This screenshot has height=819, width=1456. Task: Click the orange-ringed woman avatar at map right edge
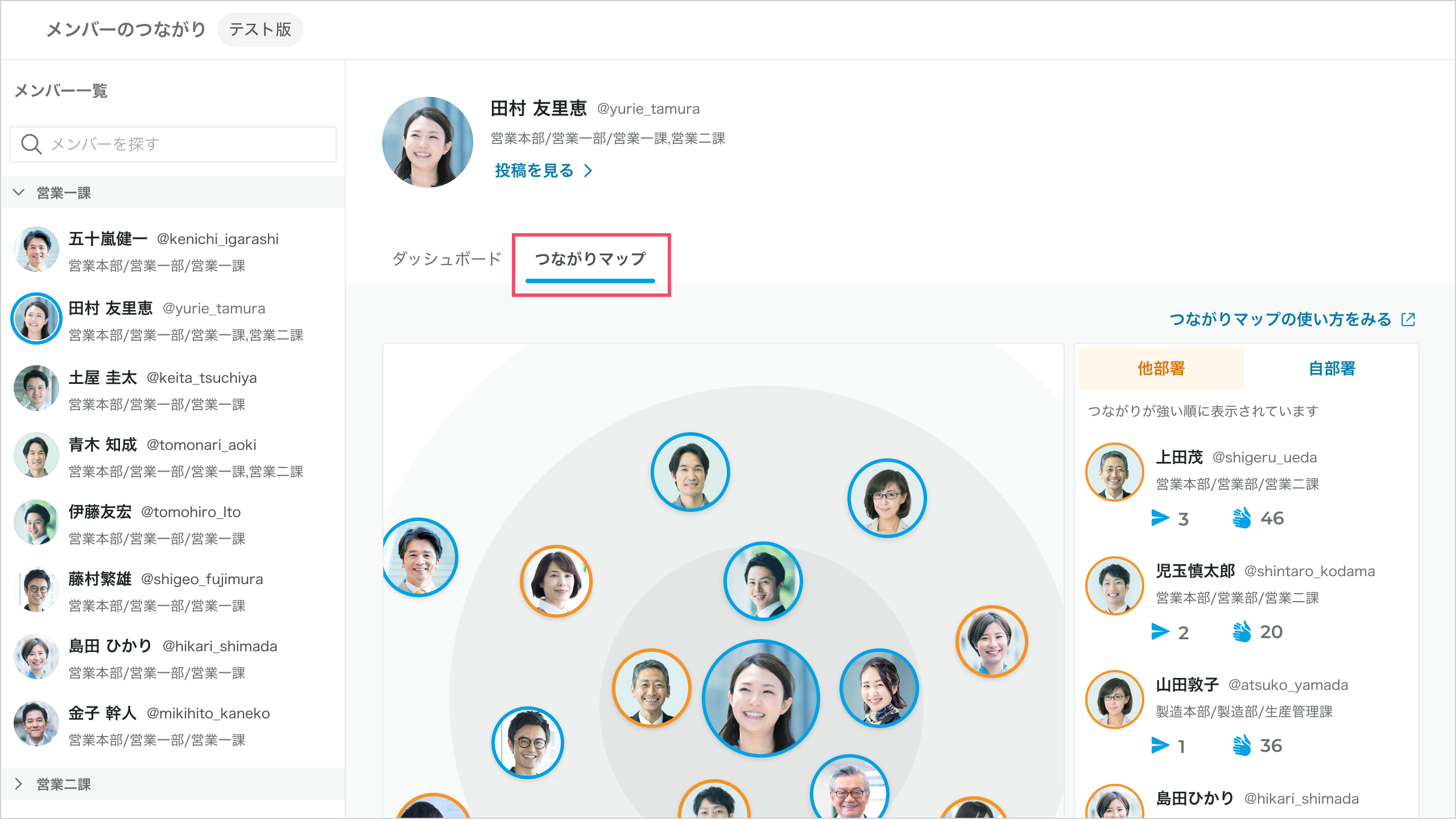tap(991, 642)
